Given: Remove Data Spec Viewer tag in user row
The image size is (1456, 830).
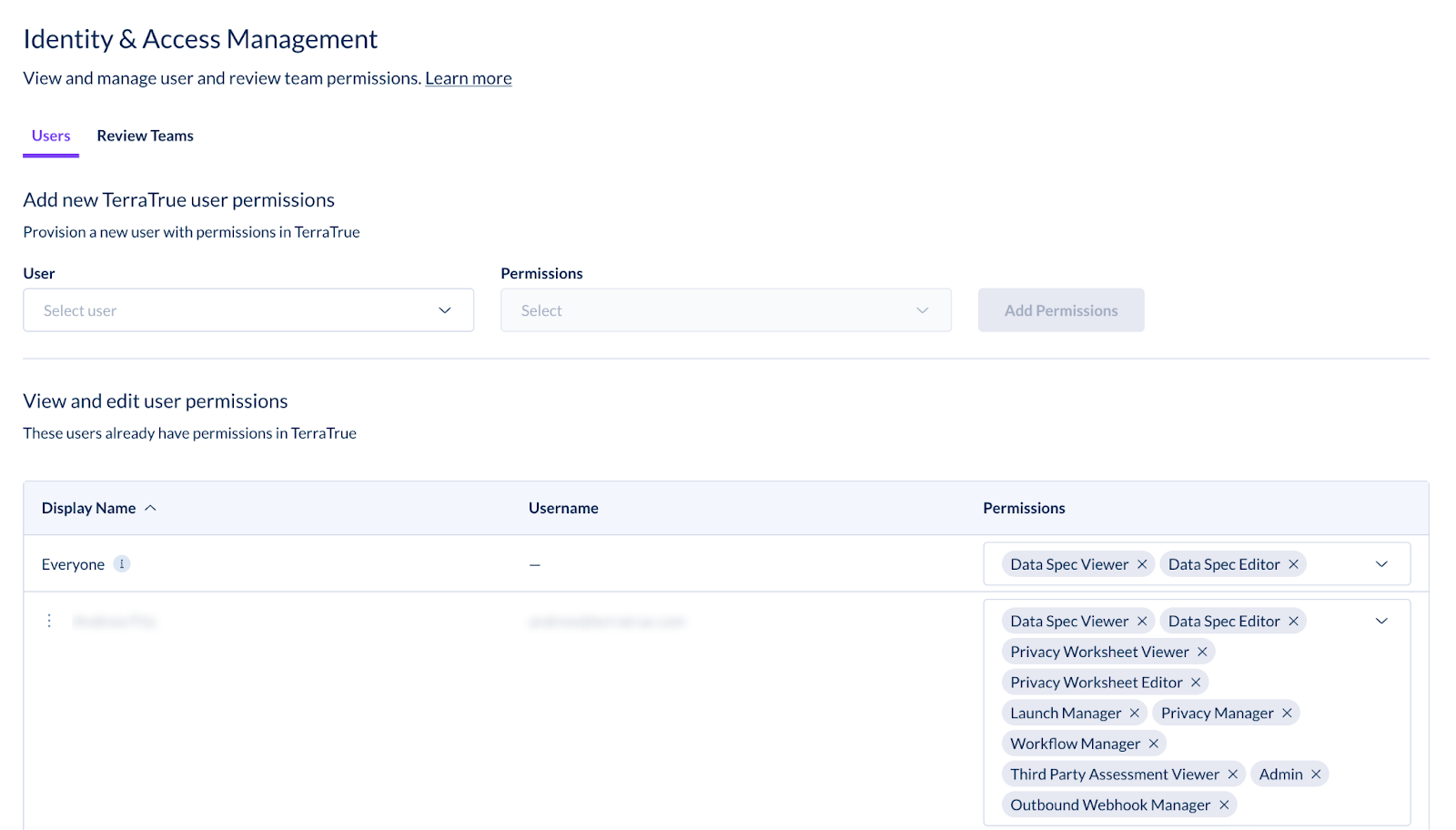Looking at the screenshot, I should [x=1142, y=621].
